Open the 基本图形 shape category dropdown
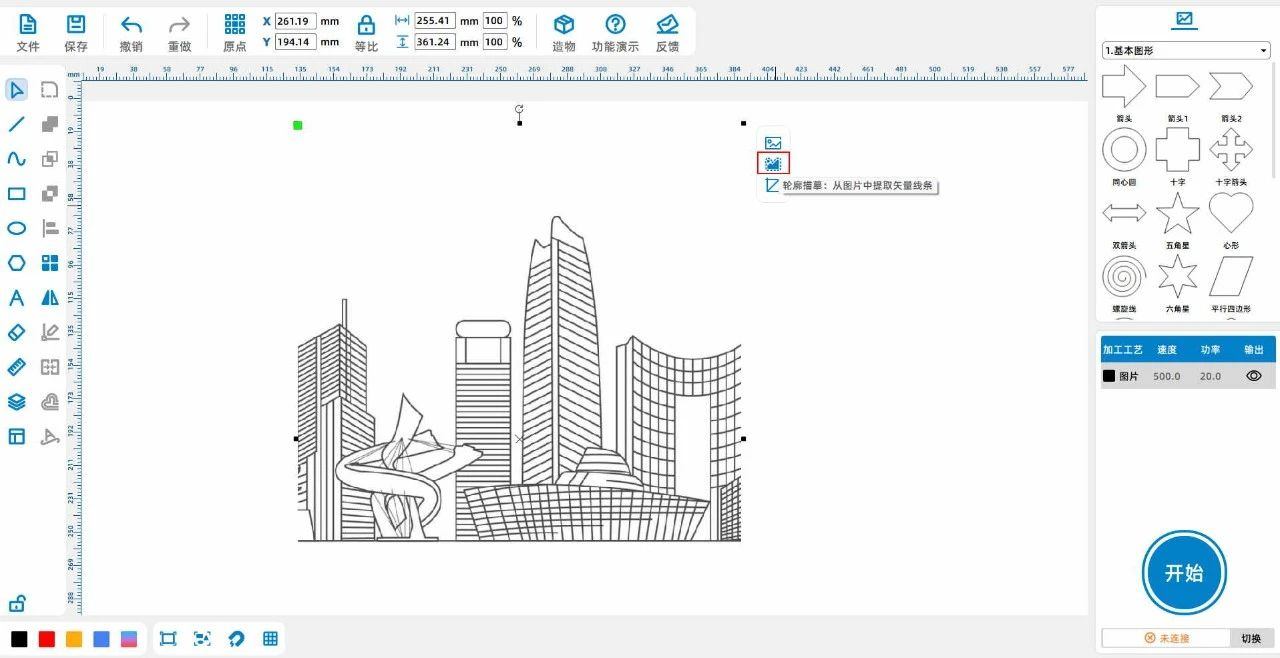This screenshot has height=658, width=1280. pyautogui.click(x=1185, y=50)
